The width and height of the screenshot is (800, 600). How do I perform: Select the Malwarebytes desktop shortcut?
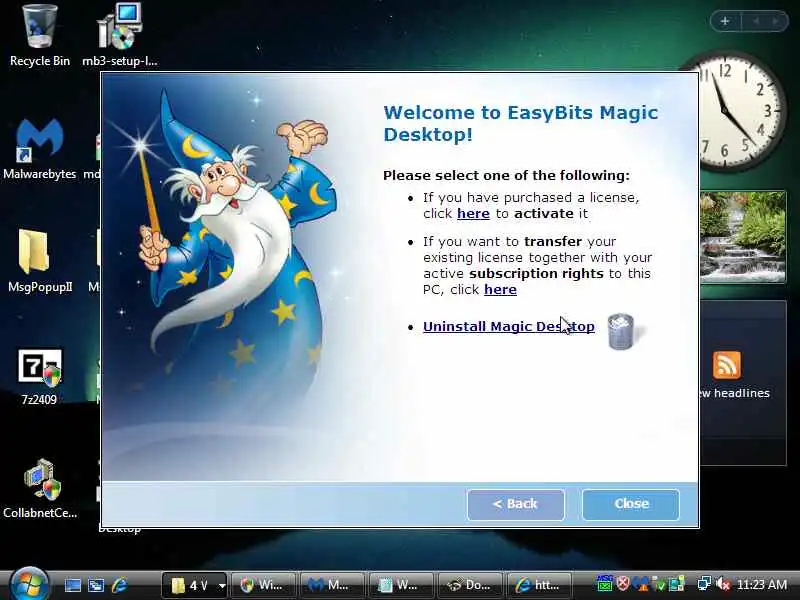[39, 149]
